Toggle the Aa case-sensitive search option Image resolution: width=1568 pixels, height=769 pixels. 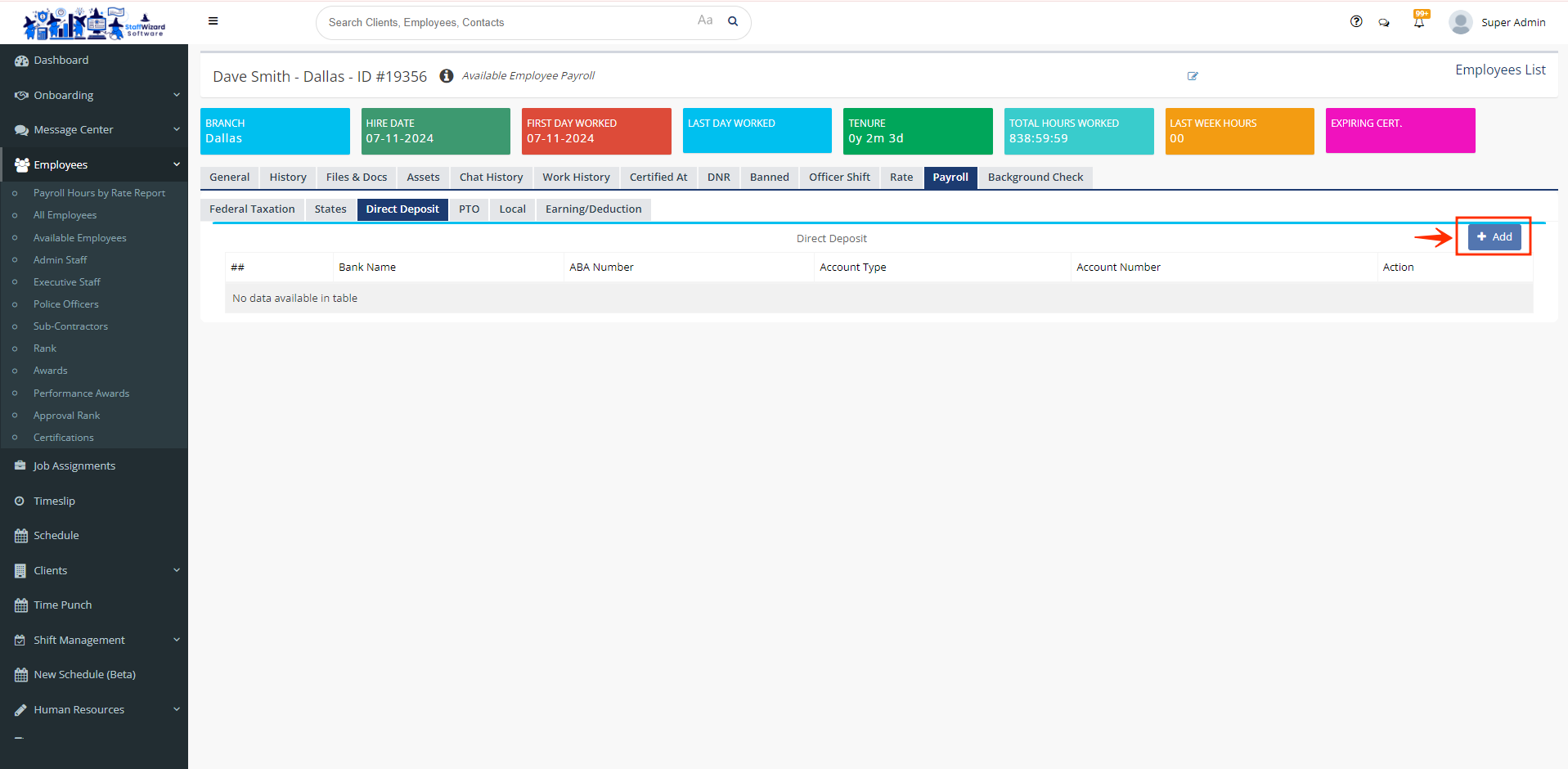pyautogui.click(x=705, y=20)
